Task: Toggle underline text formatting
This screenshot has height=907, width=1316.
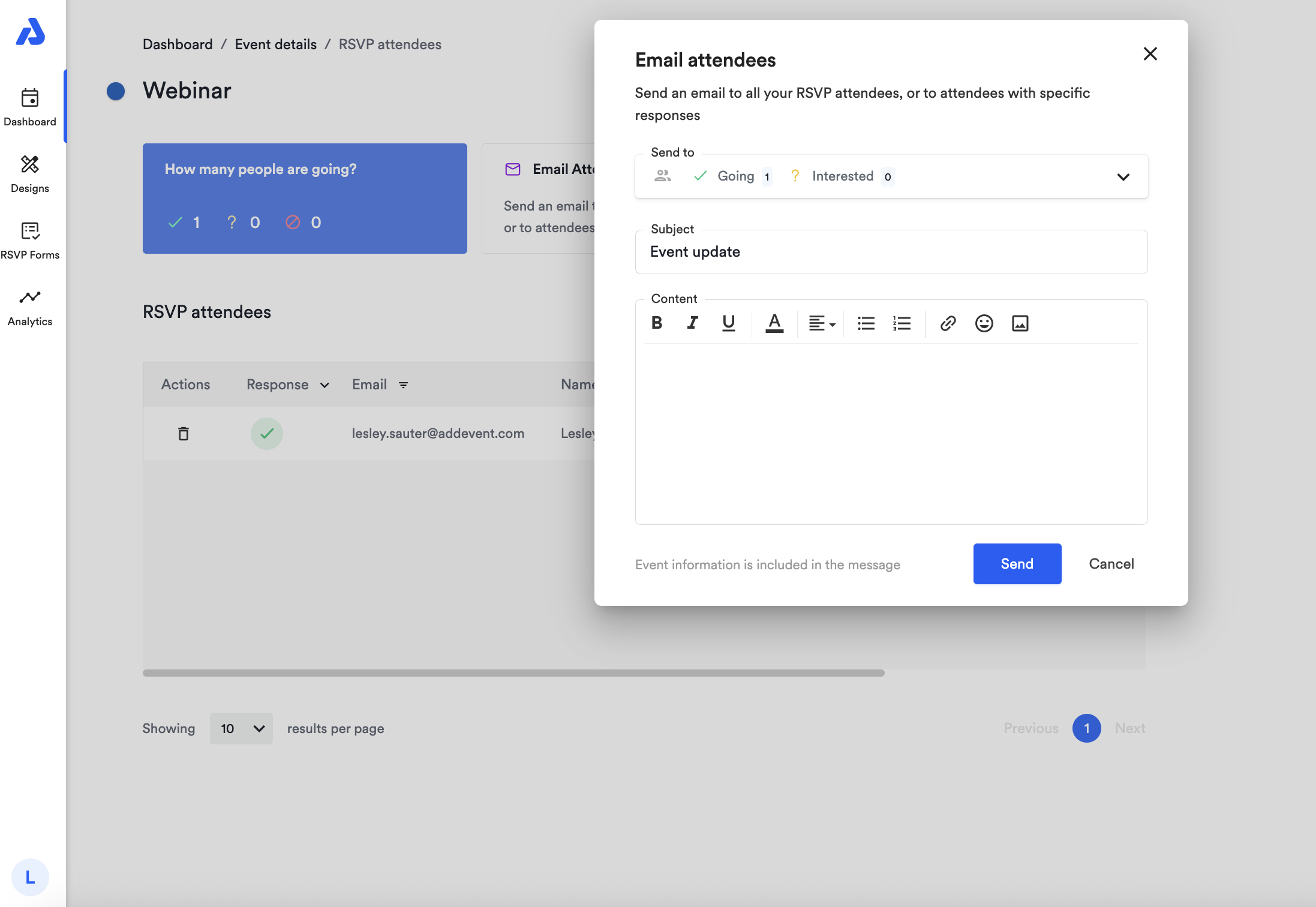Action: (728, 323)
